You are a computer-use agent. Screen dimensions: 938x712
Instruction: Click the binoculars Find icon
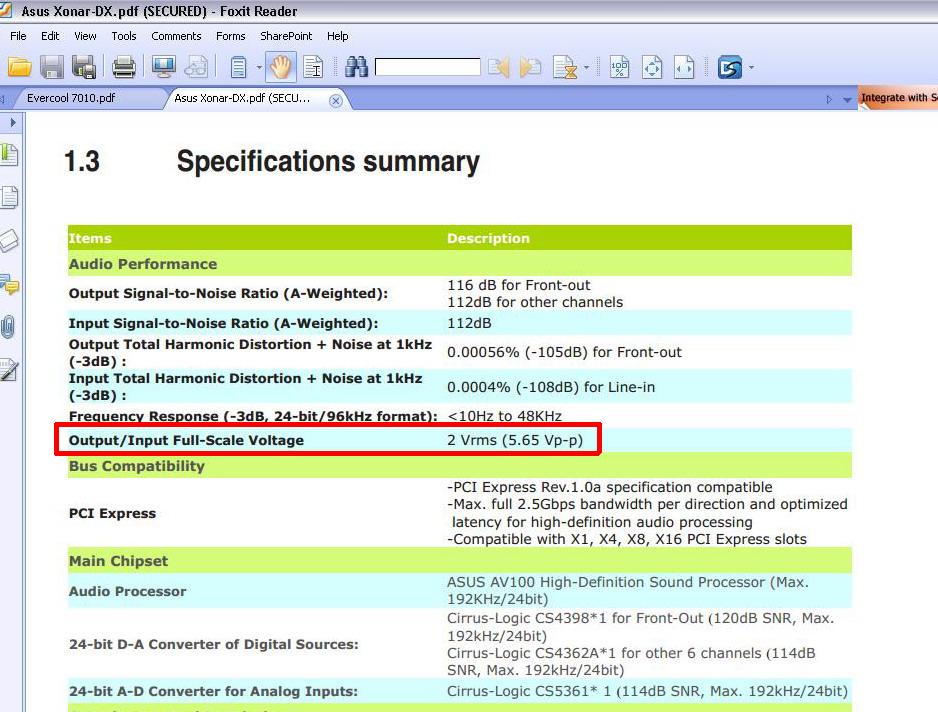[356, 68]
